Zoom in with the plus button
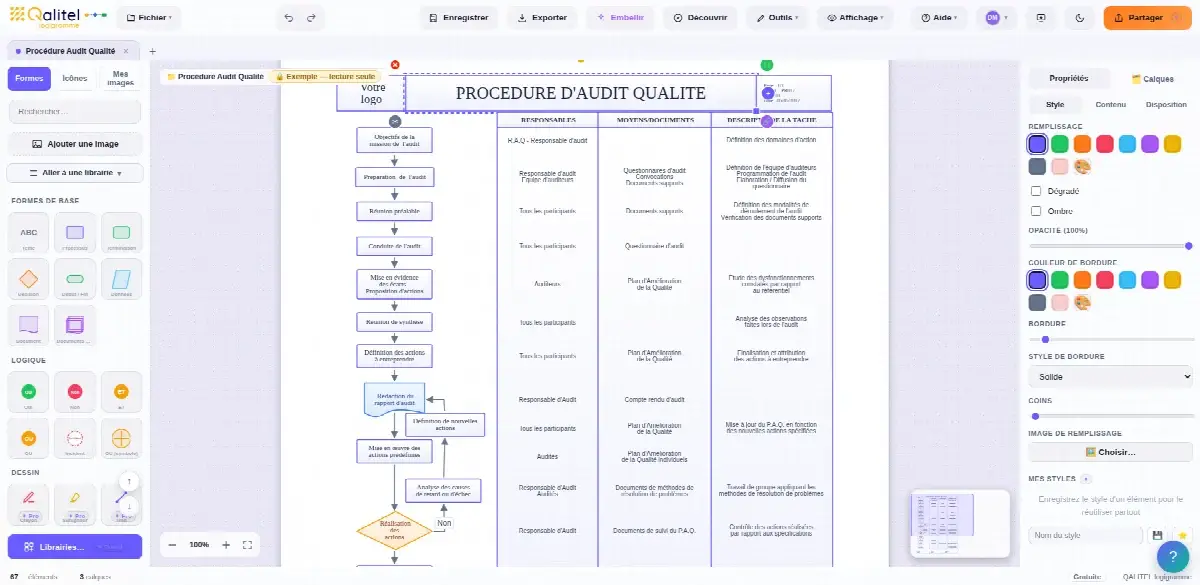 click(x=226, y=545)
